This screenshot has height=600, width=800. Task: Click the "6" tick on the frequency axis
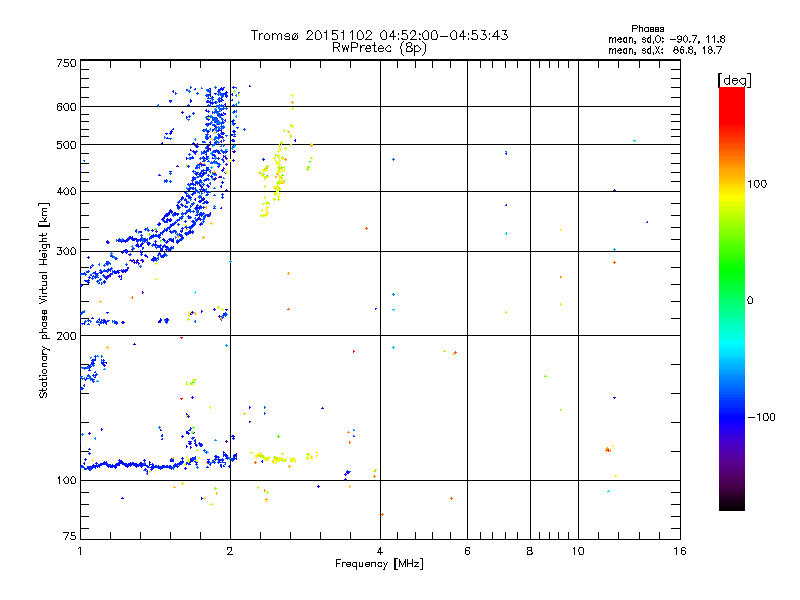[467, 551]
